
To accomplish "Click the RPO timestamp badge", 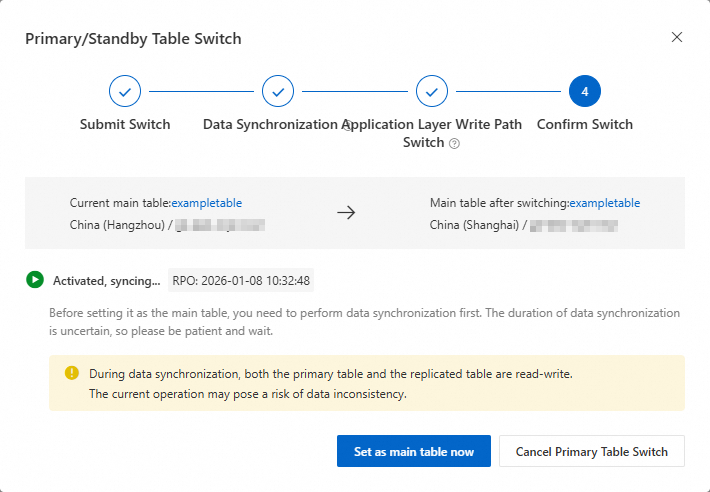I will coord(241,280).
